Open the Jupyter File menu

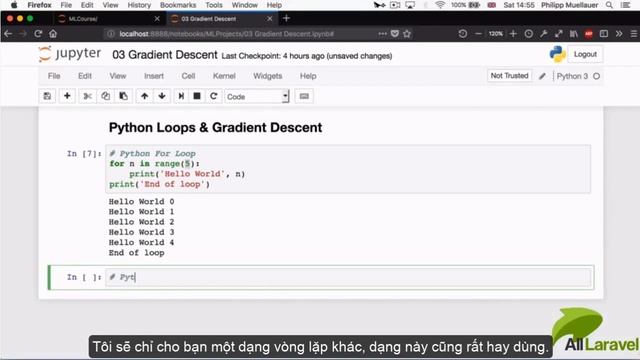[x=54, y=76]
